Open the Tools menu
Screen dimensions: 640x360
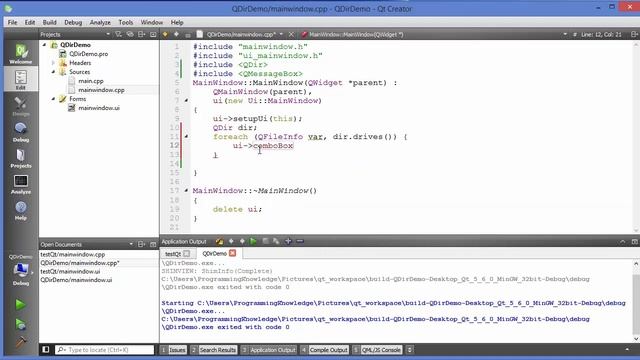[x=126, y=22]
